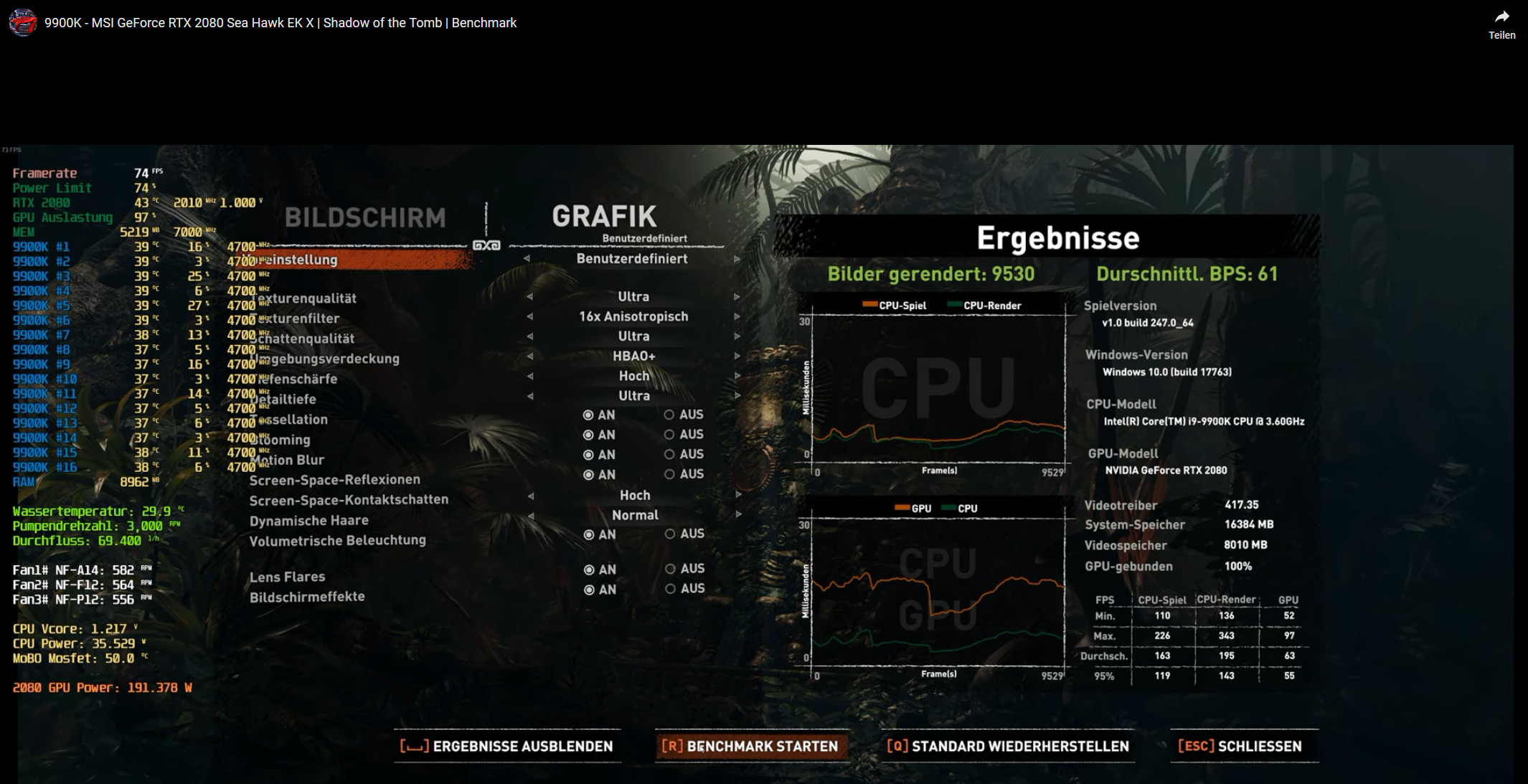Click the right arrow for Texturenqualität Ultra
Viewport: 1528px width, 784px height.
[x=737, y=296]
